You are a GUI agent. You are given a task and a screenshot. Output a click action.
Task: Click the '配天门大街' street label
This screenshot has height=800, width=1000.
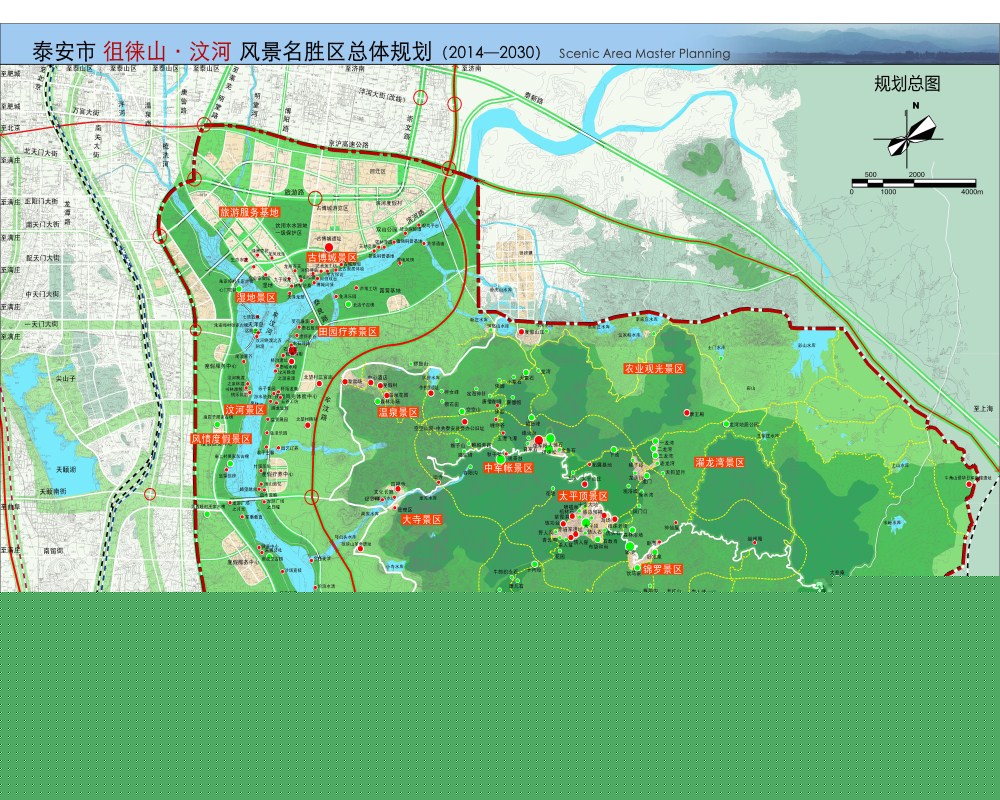click(43, 258)
